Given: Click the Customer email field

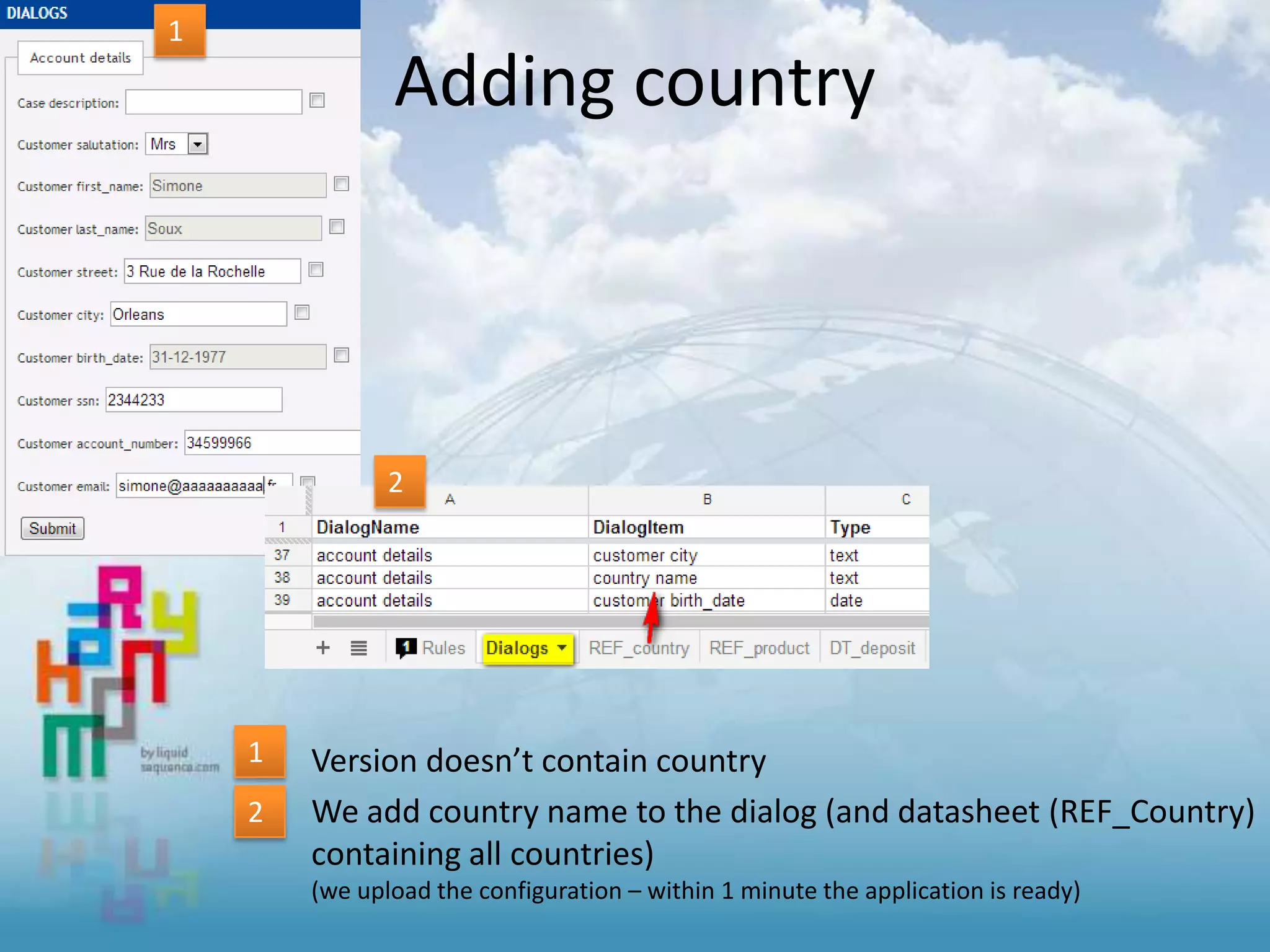Looking at the screenshot, I should click(204, 485).
